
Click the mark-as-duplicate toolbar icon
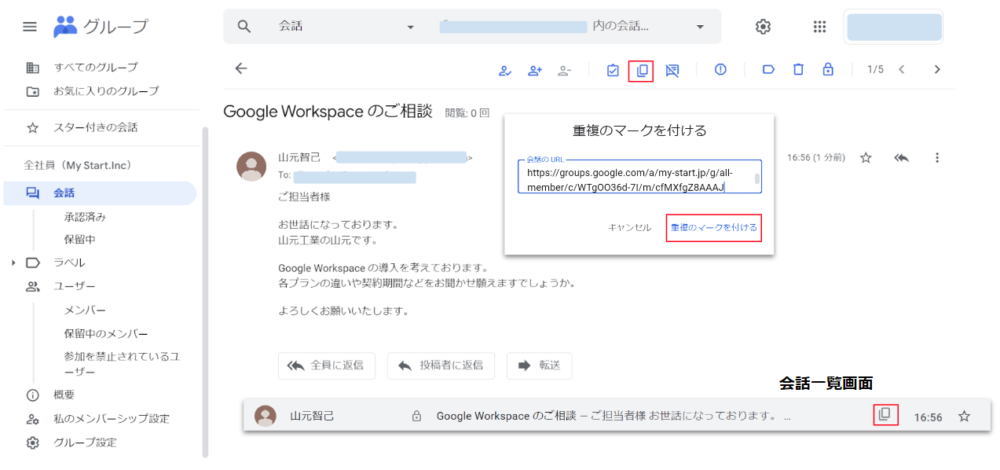[642, 70]
